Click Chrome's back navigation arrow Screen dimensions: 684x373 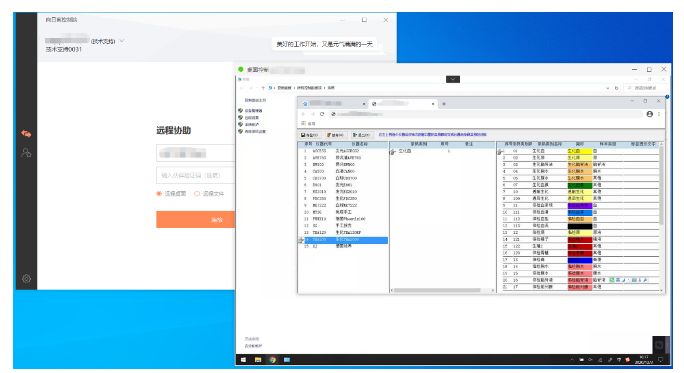point(304,114)
